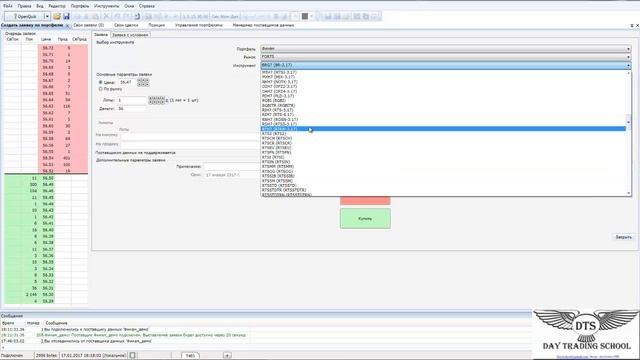Click the price input field showing 56.47
The height and width of the screenshot is (360, 640).
pos(127,82)
